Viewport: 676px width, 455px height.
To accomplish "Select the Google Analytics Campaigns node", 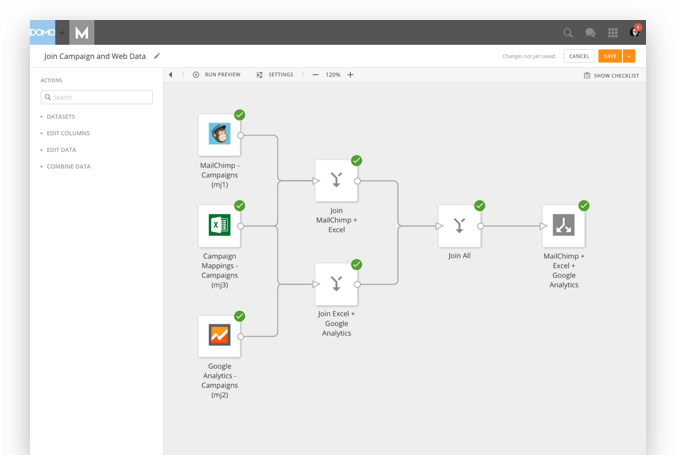I will (x=219, y=336).
